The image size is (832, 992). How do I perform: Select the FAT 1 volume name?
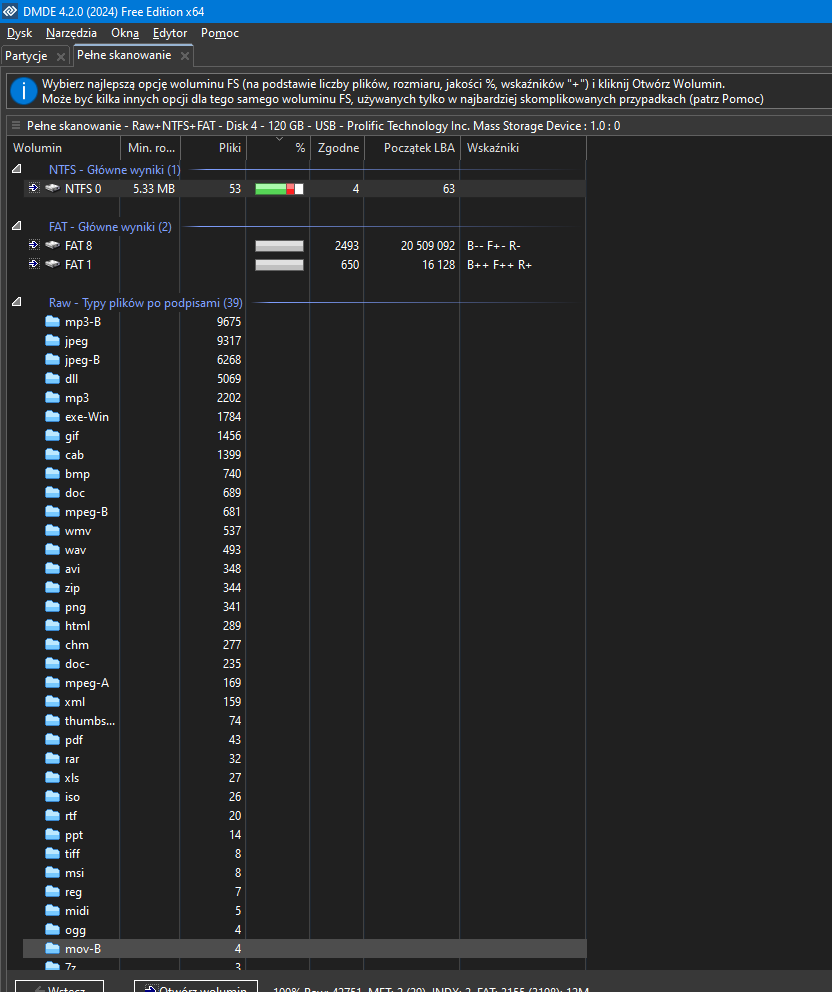click(x=78, y=264)
